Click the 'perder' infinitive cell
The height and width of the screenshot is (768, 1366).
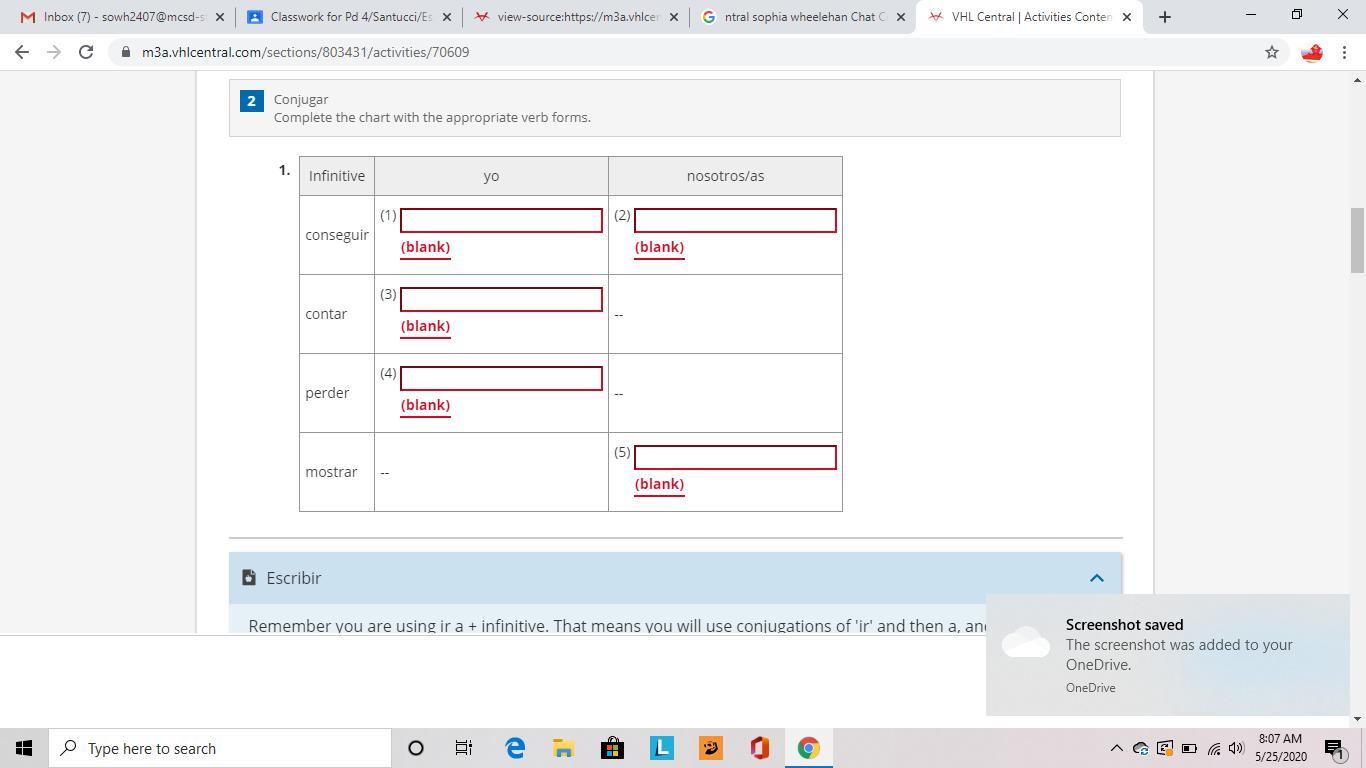pyautogui.click(x=337, y=393)
